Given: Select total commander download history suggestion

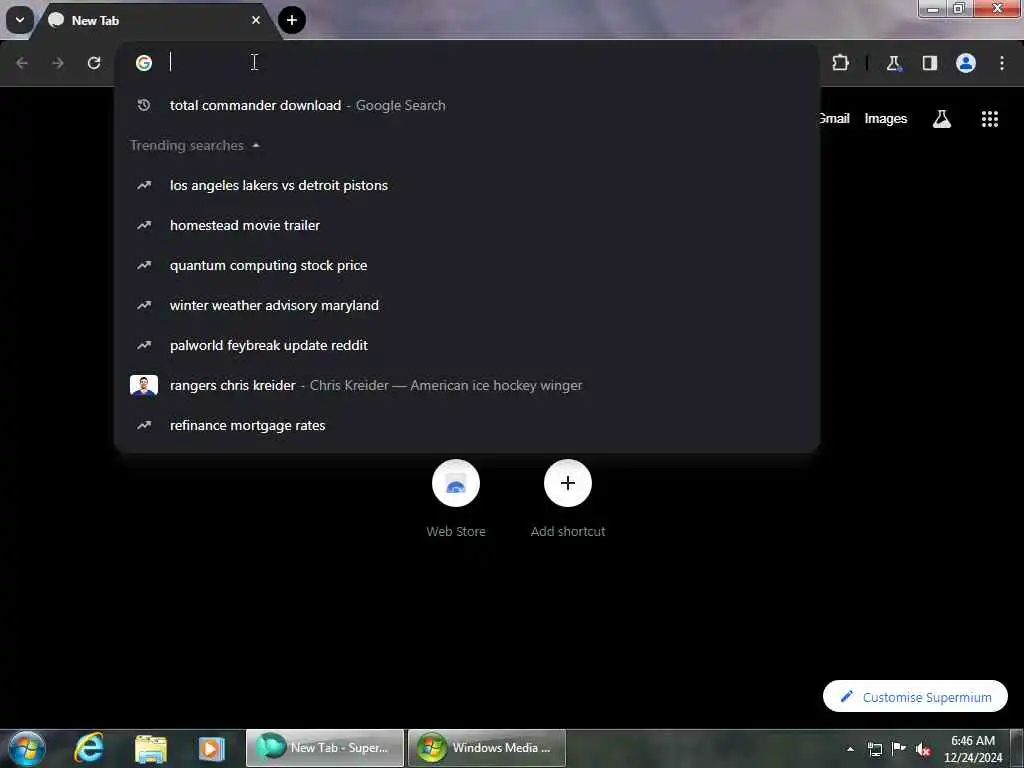Looking at the screenshot, I should pyautogui.click(x=467, y=105).
